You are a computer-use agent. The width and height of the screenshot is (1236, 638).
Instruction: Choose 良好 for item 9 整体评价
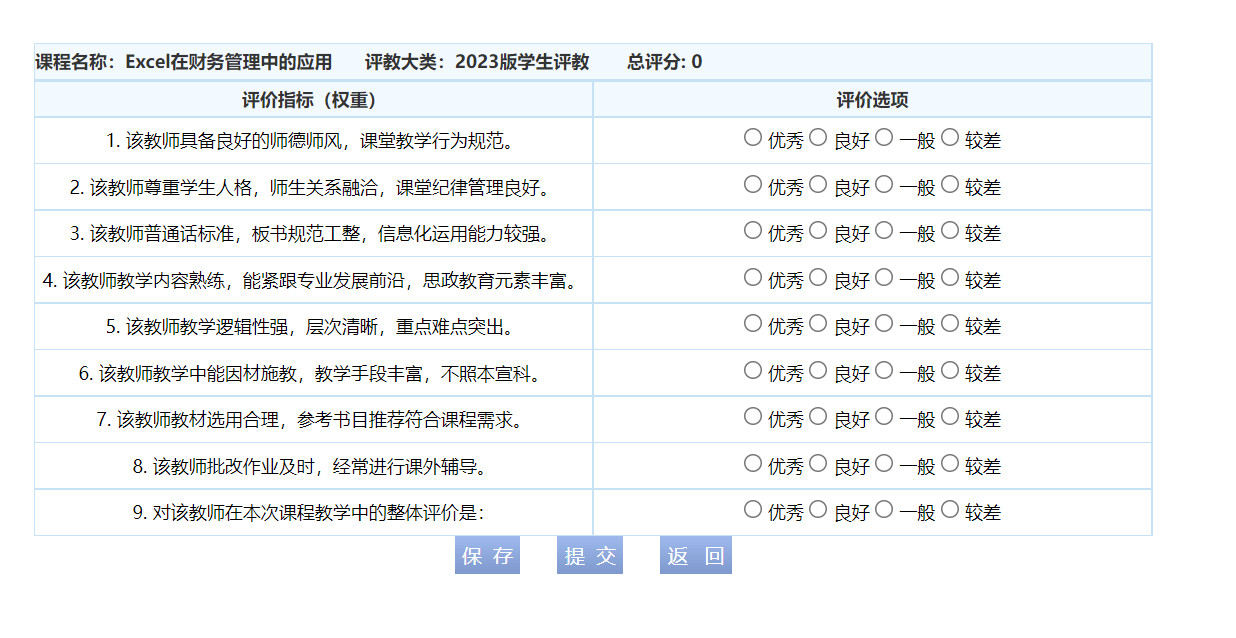pos(818,509)
